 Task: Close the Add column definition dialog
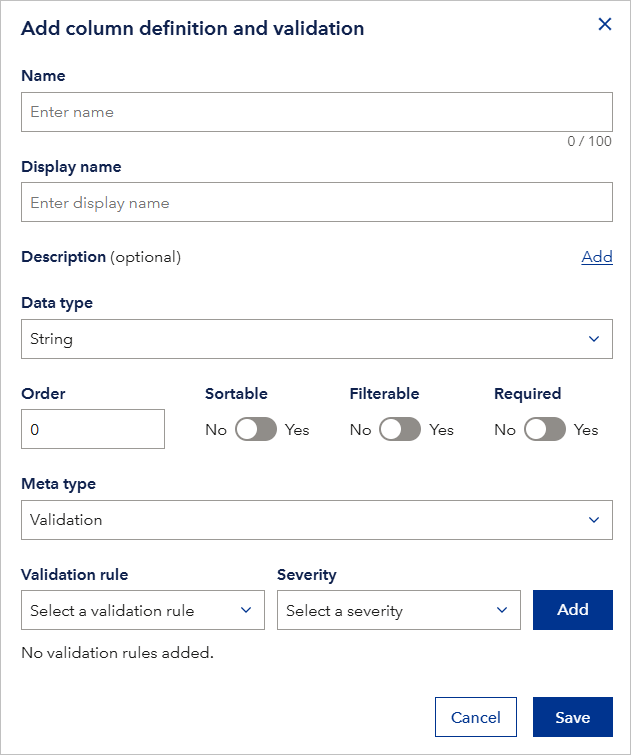tap(604, 25)
